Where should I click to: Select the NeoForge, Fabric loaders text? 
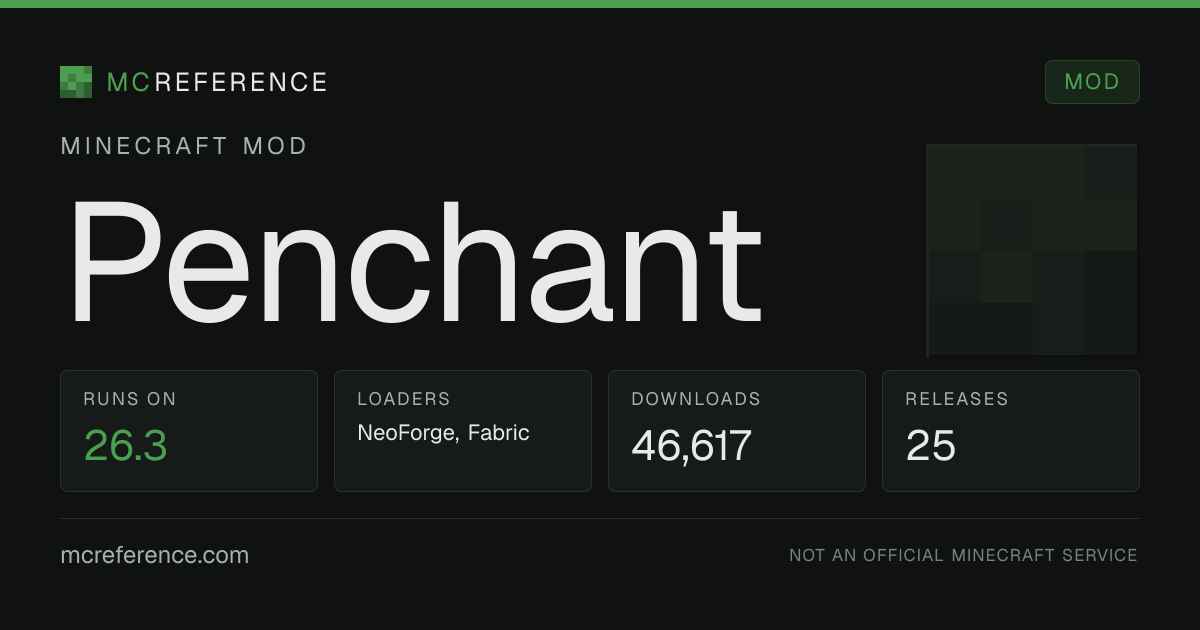click(x=443, y=433)
